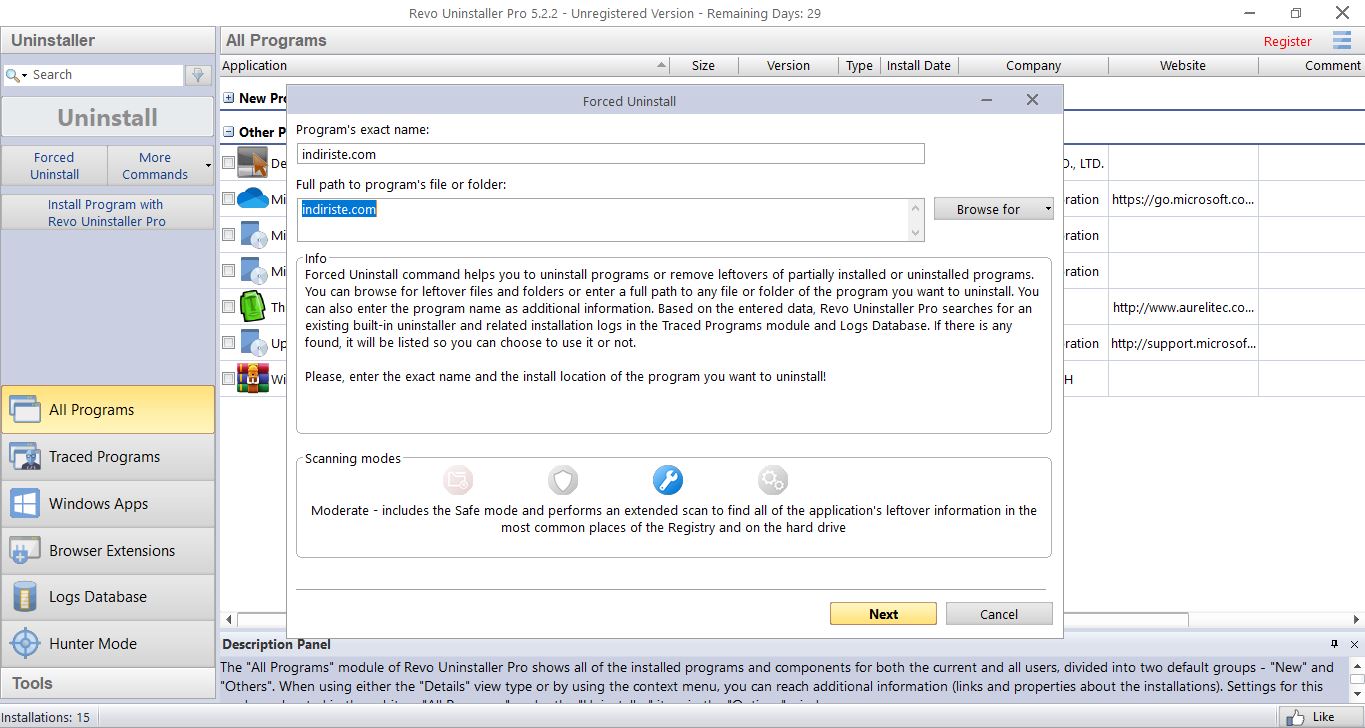Click the go.microsoft website cell
This screenshot has width=1365, height=728.
[x=1183, y=199]
